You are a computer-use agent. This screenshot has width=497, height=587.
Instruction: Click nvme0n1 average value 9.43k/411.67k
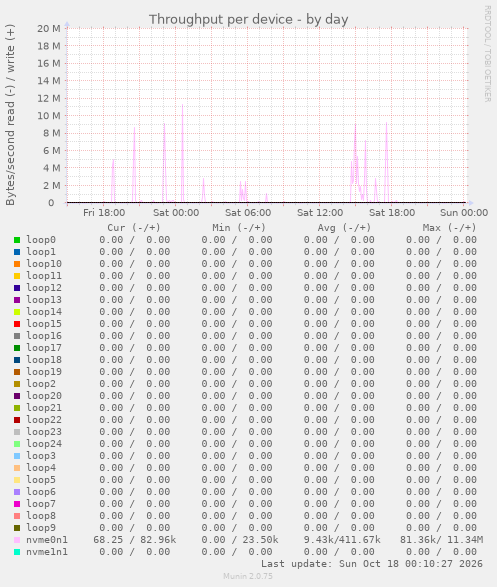(342, 540)
